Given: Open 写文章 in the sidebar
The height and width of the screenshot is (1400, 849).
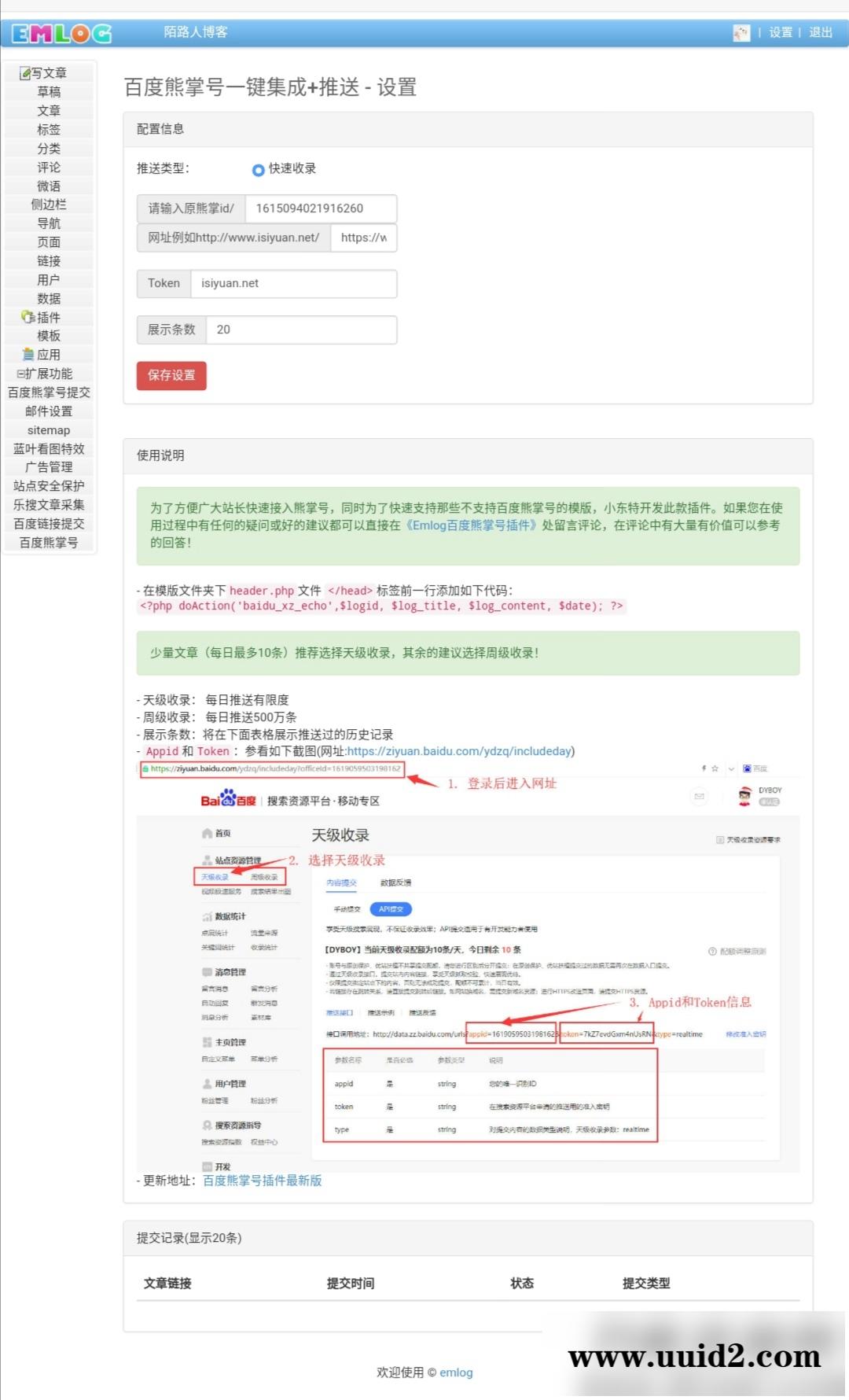Looking at the screenshot, I should [x=49, y=73].
